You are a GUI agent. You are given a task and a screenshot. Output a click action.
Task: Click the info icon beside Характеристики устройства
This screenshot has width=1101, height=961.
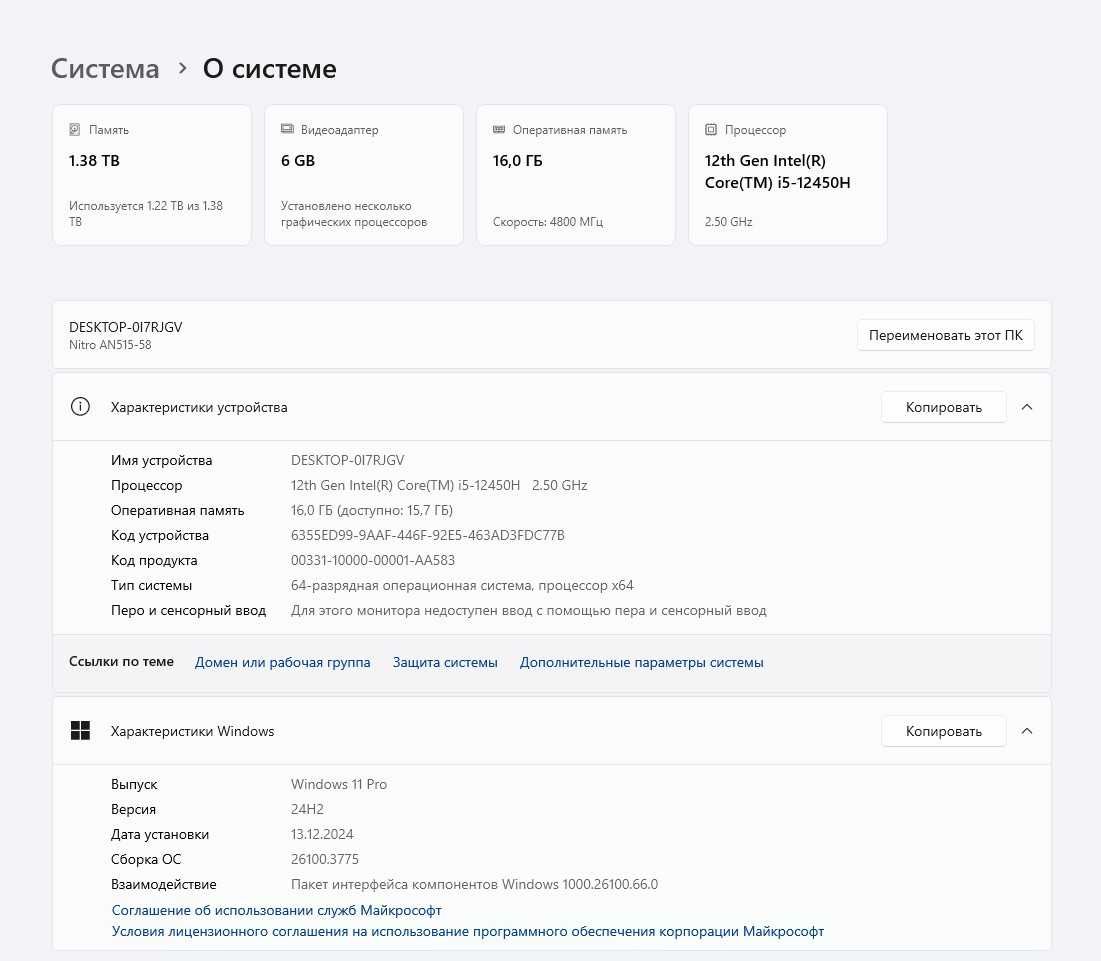80,406
